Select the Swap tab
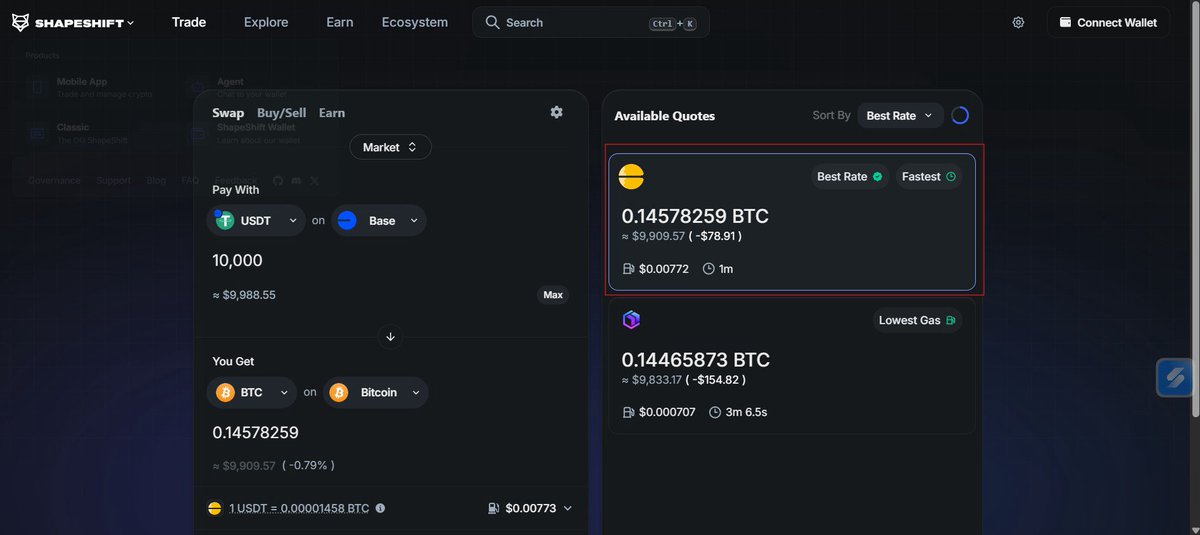Viewport: 1200px width, 535px height. click(x=228, y=113)
